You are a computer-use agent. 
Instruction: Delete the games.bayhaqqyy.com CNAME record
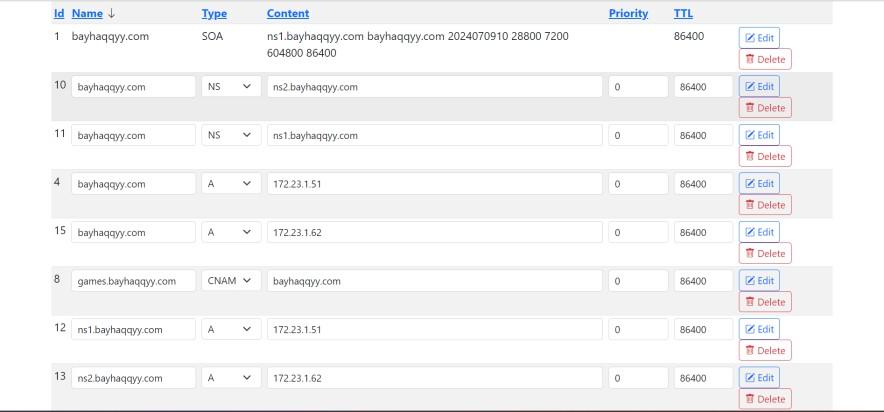(x=765, y=302)
